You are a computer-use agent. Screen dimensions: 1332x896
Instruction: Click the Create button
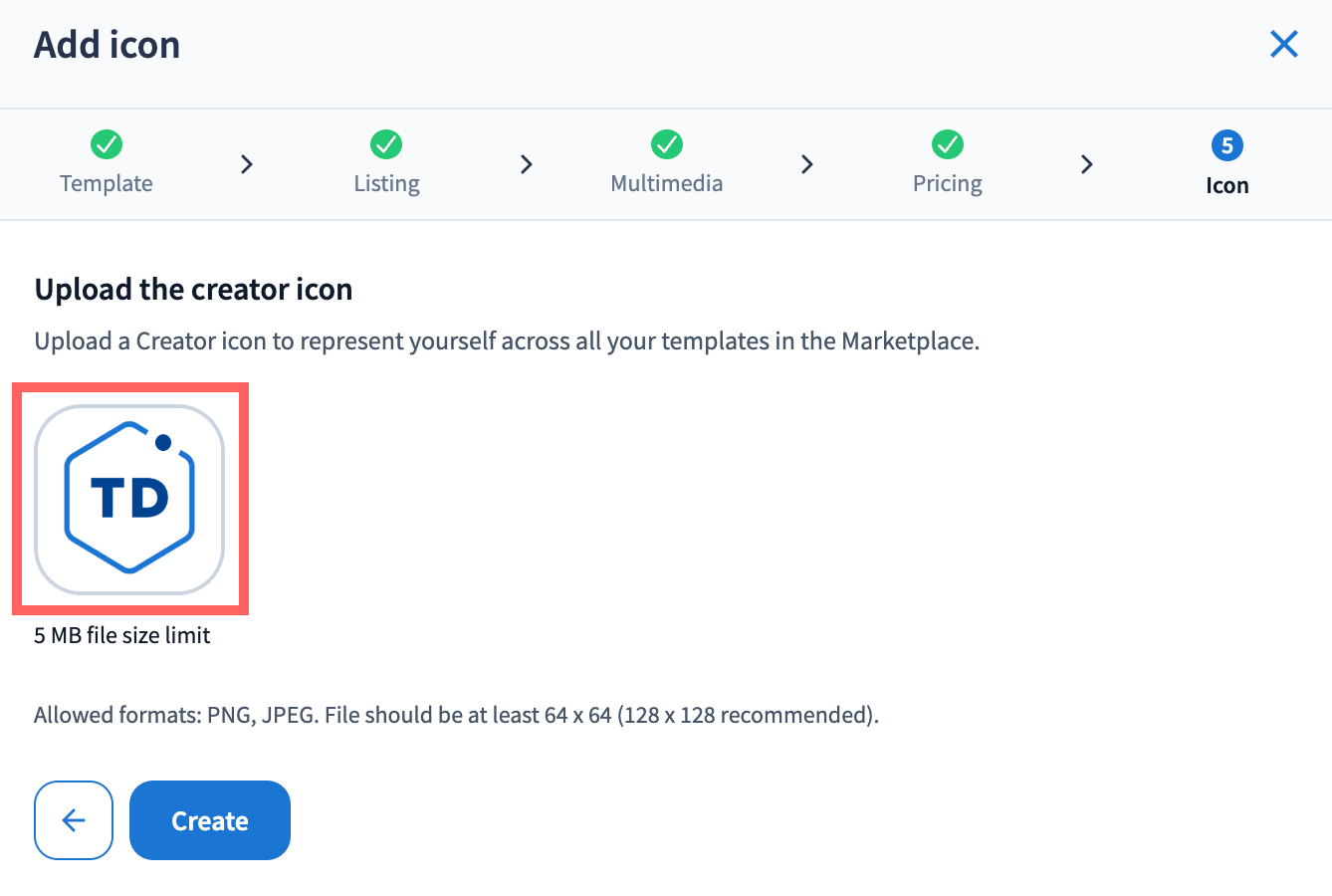click(210, 820)
